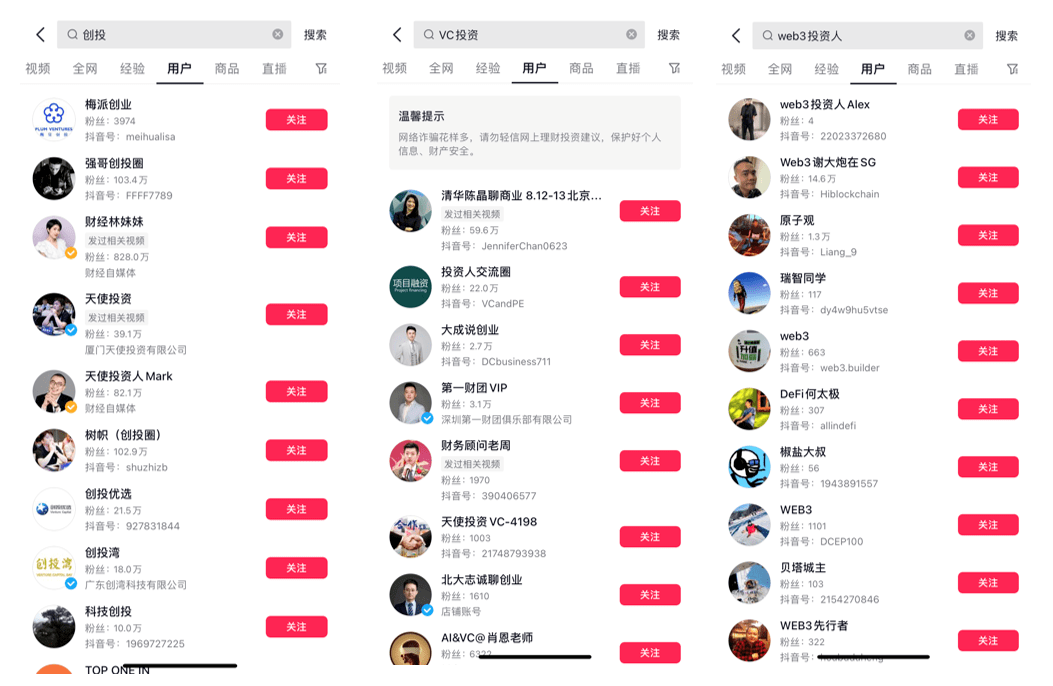Tap 搜索 button next to 创投 field
Screen dimensions: 1053x686
coord(315,34)
